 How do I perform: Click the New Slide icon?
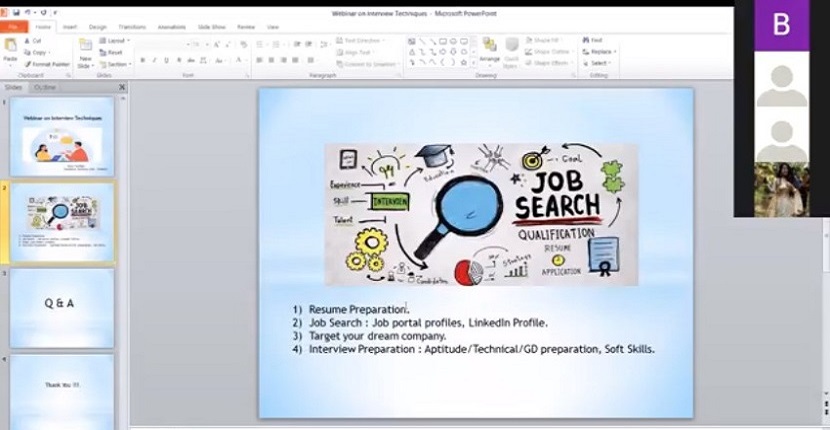[x=85, y=45]
